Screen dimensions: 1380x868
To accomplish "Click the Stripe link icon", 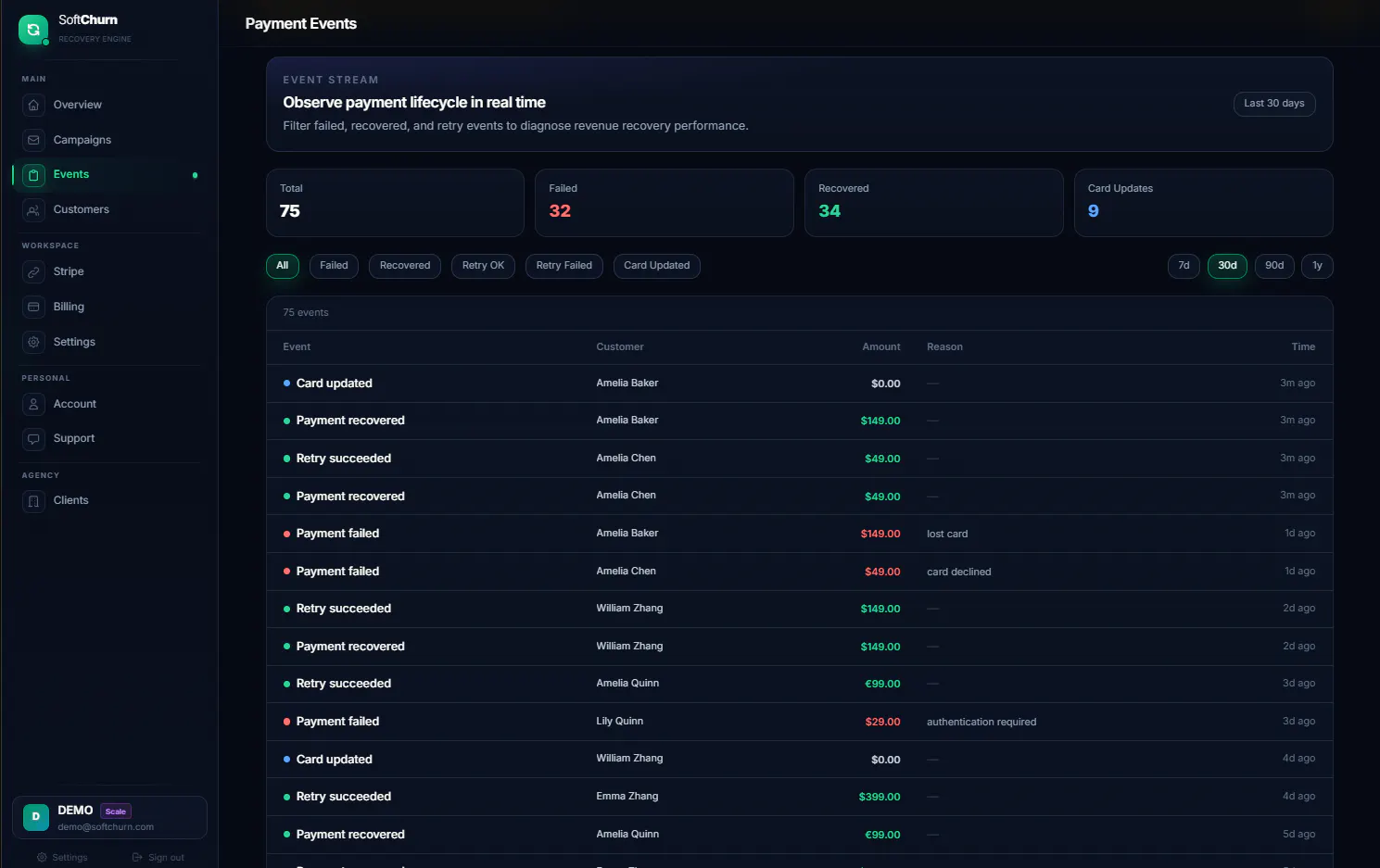I will tap(33, 271).
